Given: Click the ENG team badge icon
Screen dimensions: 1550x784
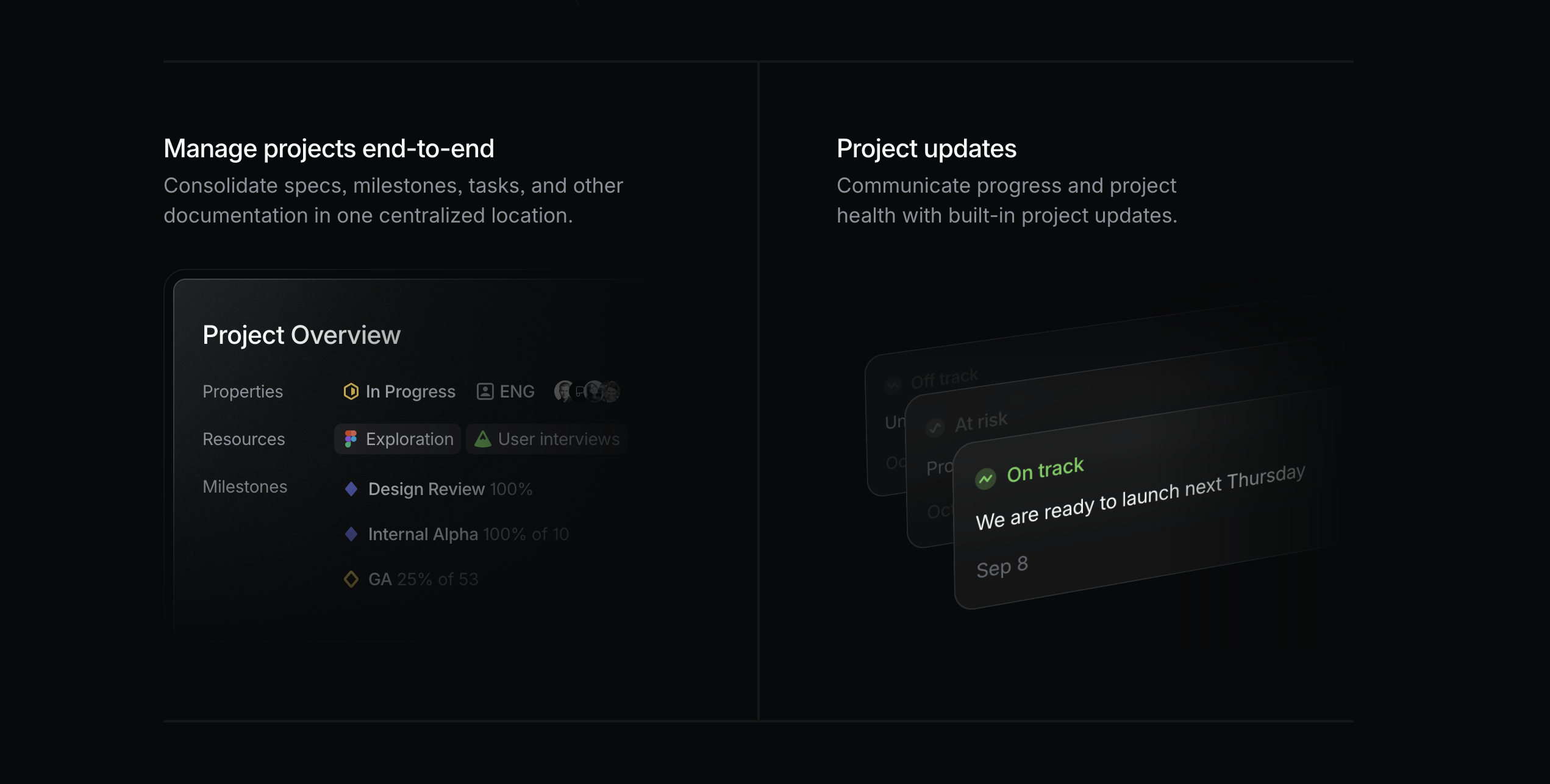Looking at the screenshot, I should coord(485,391).
